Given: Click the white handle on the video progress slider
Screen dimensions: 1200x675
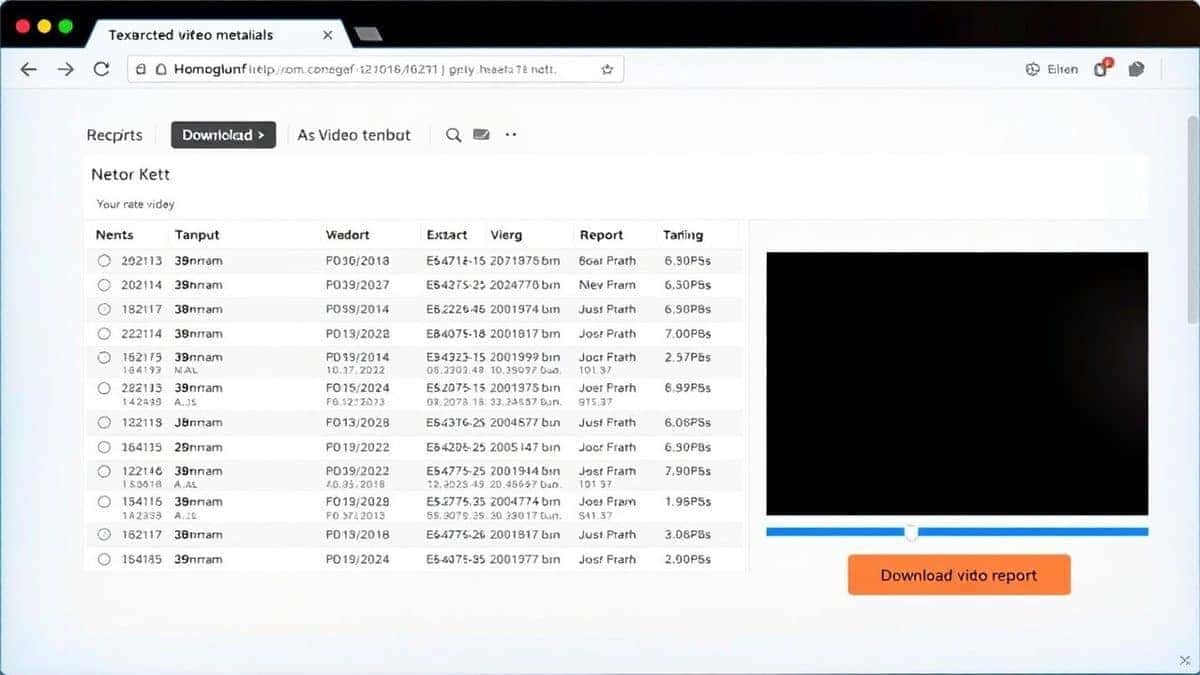Looking at the screenshot, I should [x=911, y=533].
